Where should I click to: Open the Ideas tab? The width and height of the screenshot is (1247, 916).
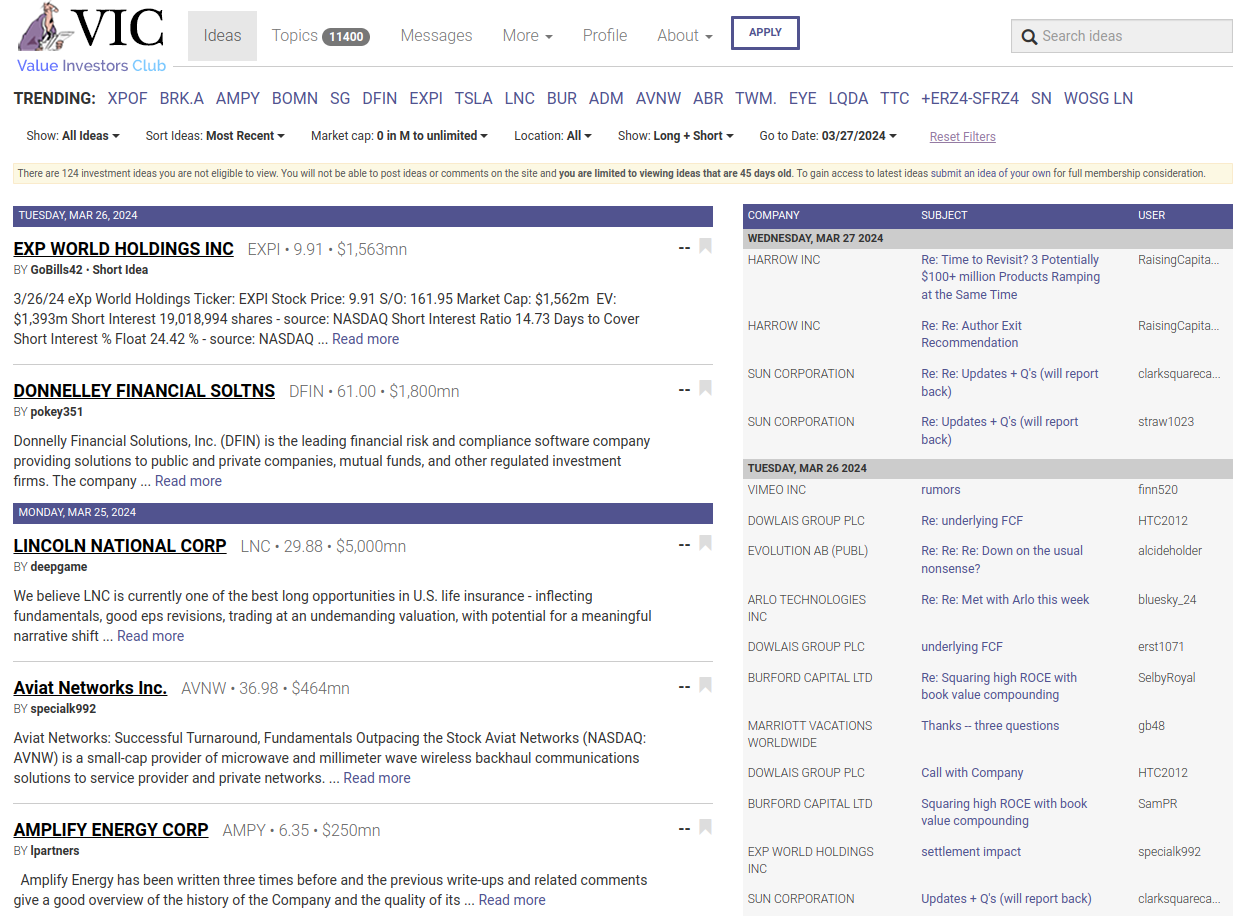coord(222,36)
